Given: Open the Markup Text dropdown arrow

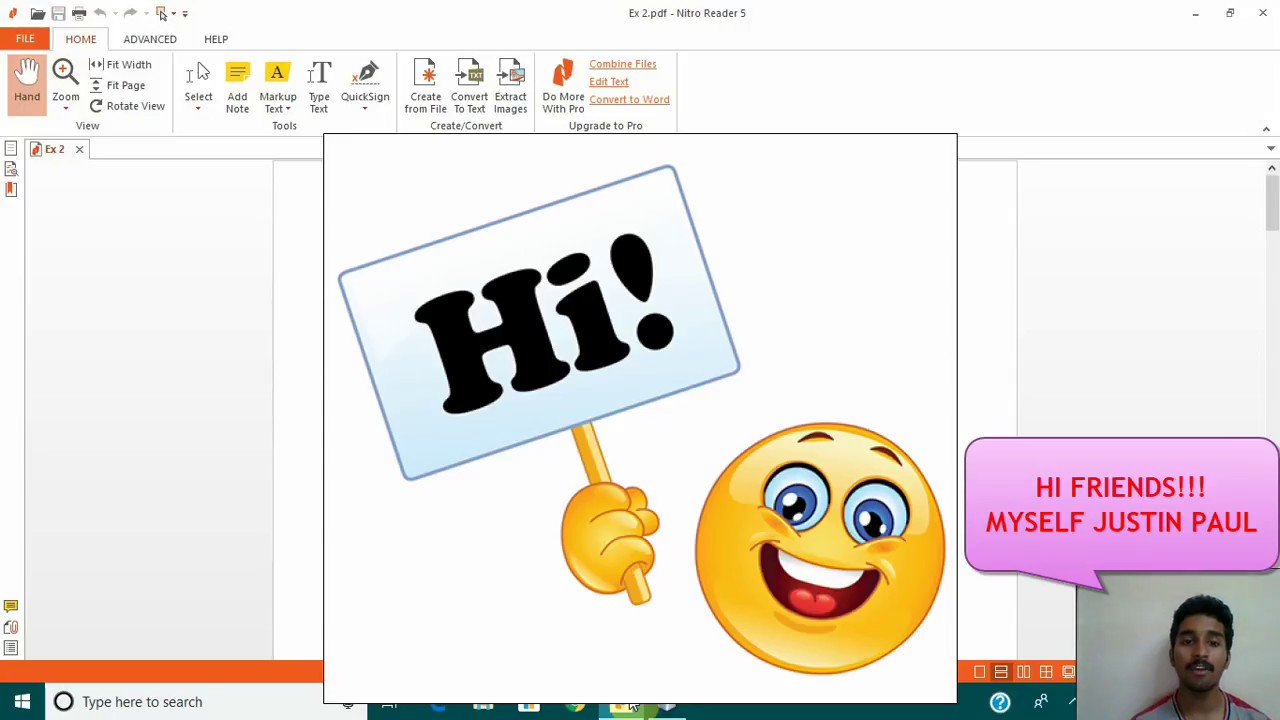Looking at the screenshot, I should click(x=287, y=109).
